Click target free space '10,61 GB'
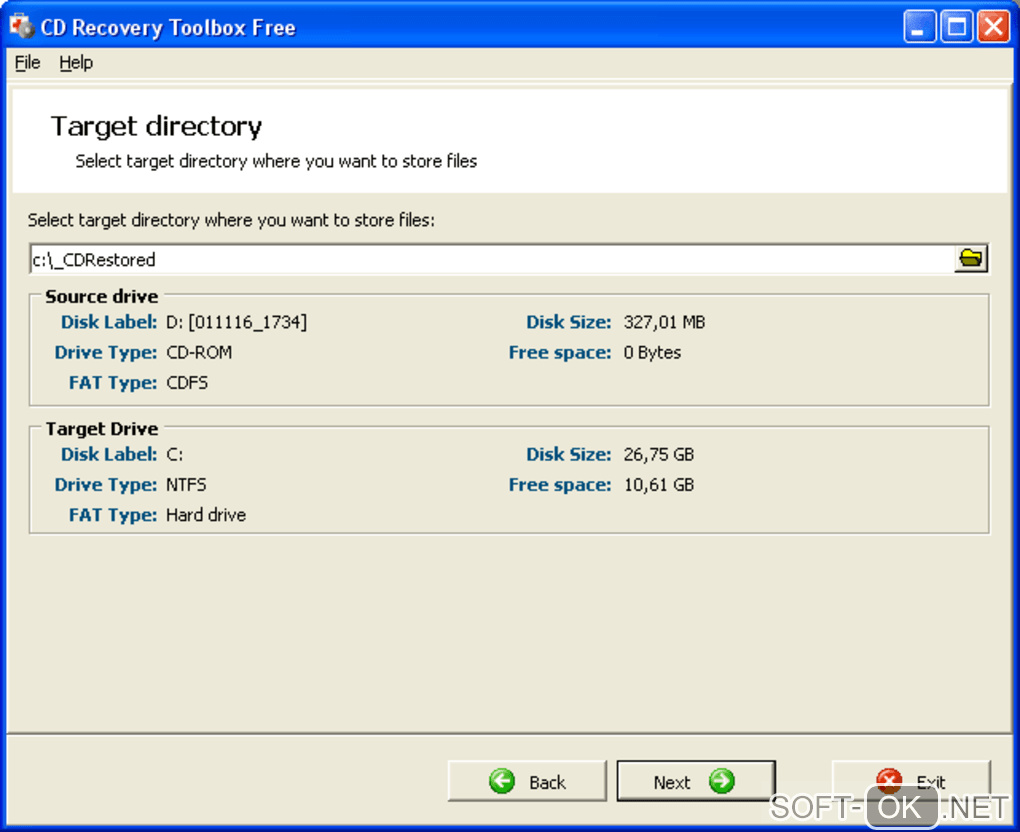The width and height of the screenshot is (1020, 832). click(659, 485)
